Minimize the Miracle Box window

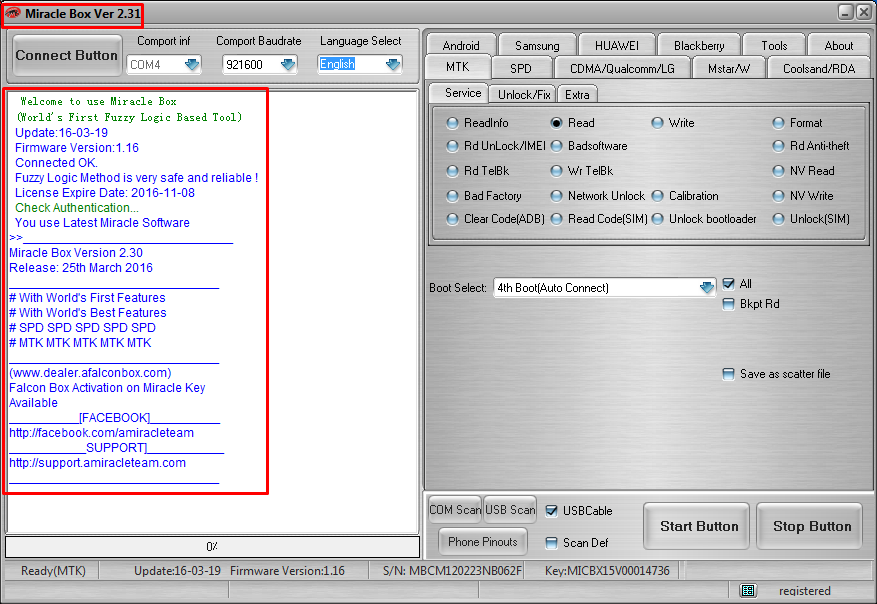pos(845,12)
